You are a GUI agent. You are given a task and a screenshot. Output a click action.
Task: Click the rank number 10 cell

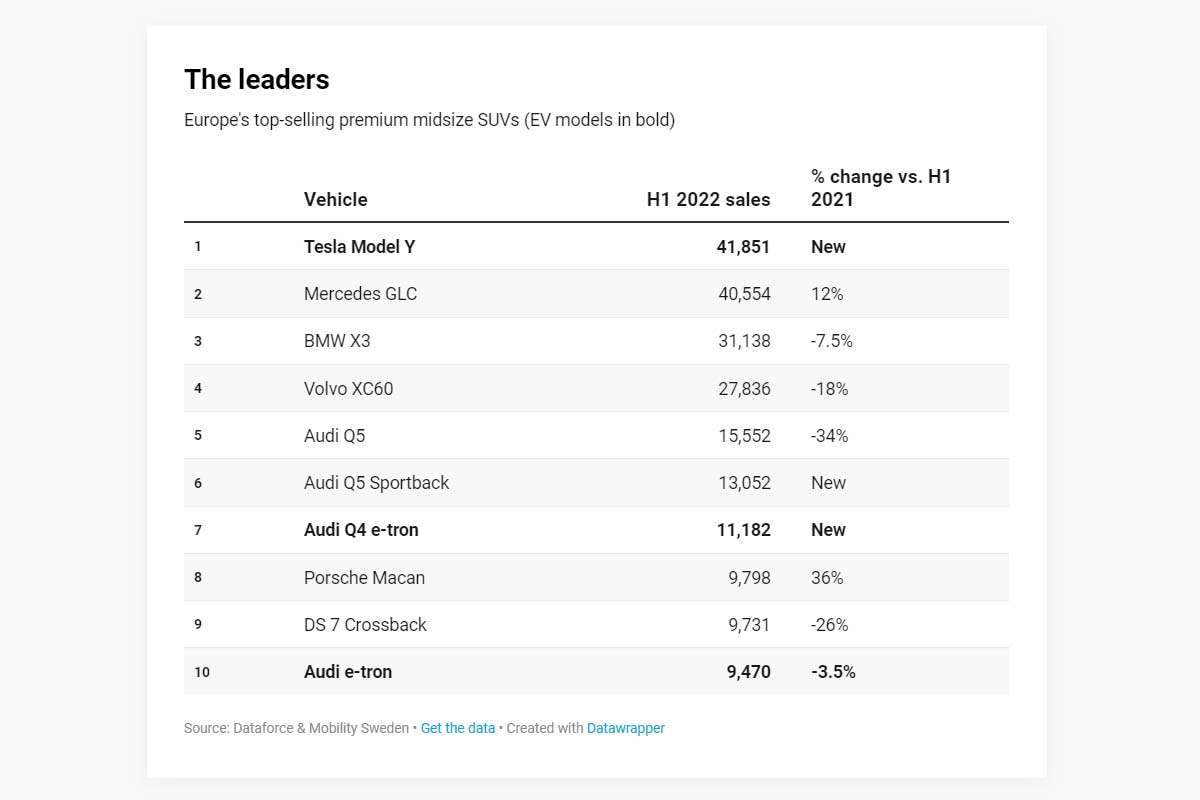pos(202,672)
